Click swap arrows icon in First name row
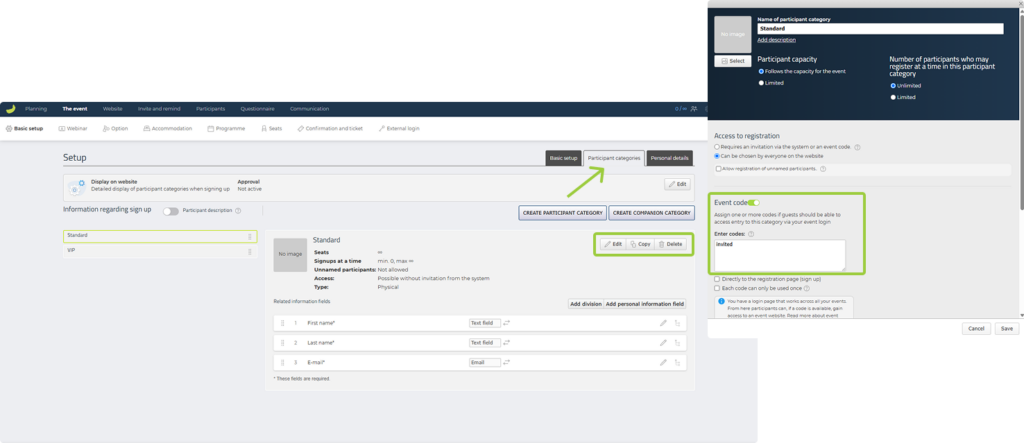The image size is (1024, 443). pyautogui.click(x=506, y=323)
